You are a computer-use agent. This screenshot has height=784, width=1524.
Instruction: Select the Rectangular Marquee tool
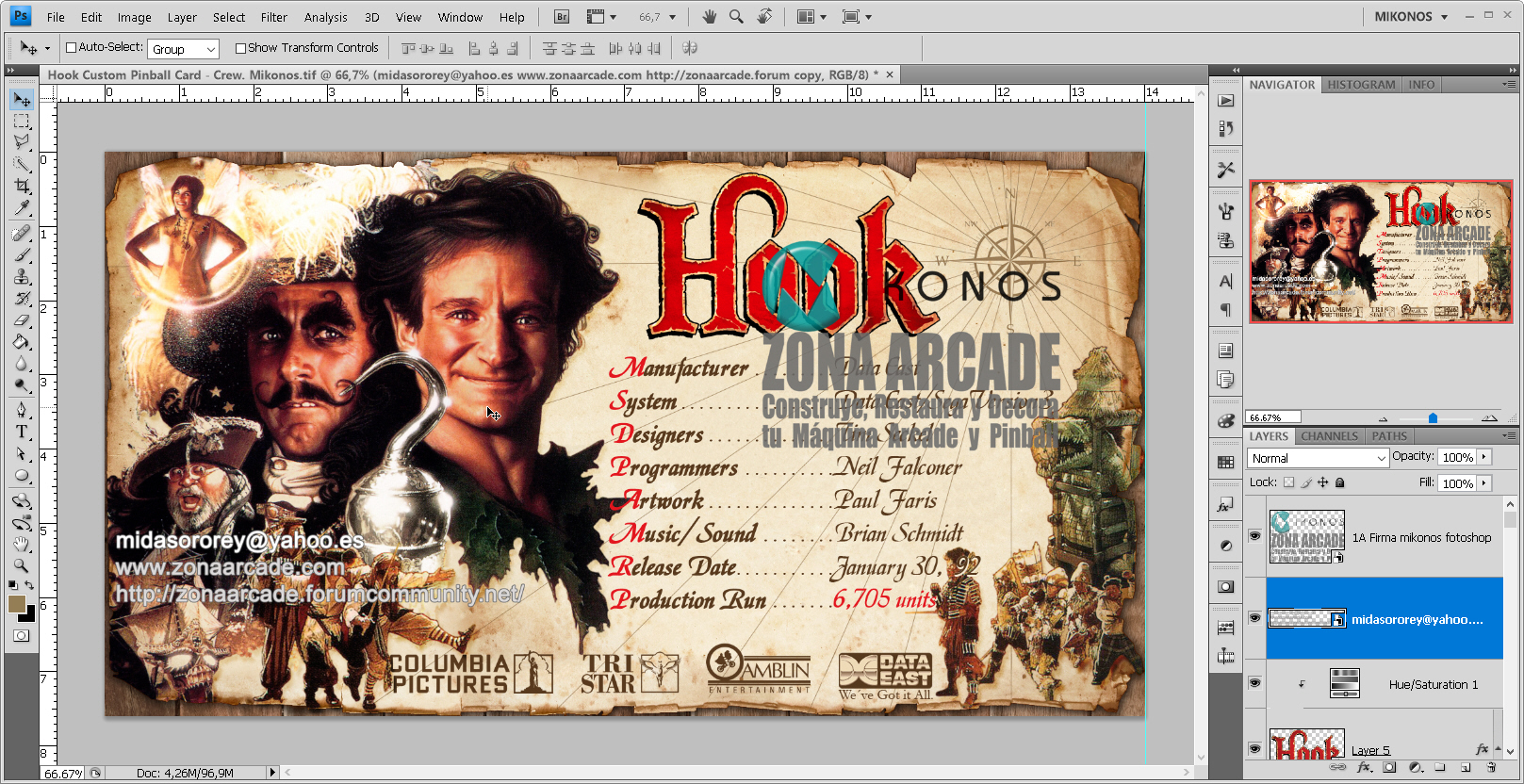point(22,122)
